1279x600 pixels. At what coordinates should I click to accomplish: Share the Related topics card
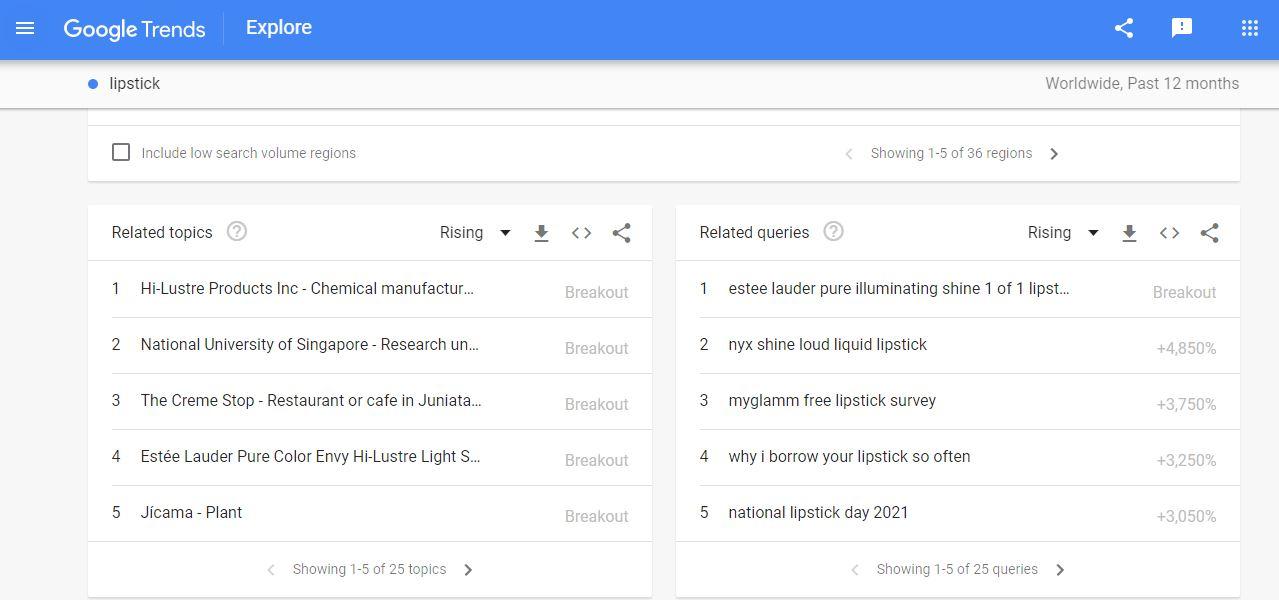621,233
